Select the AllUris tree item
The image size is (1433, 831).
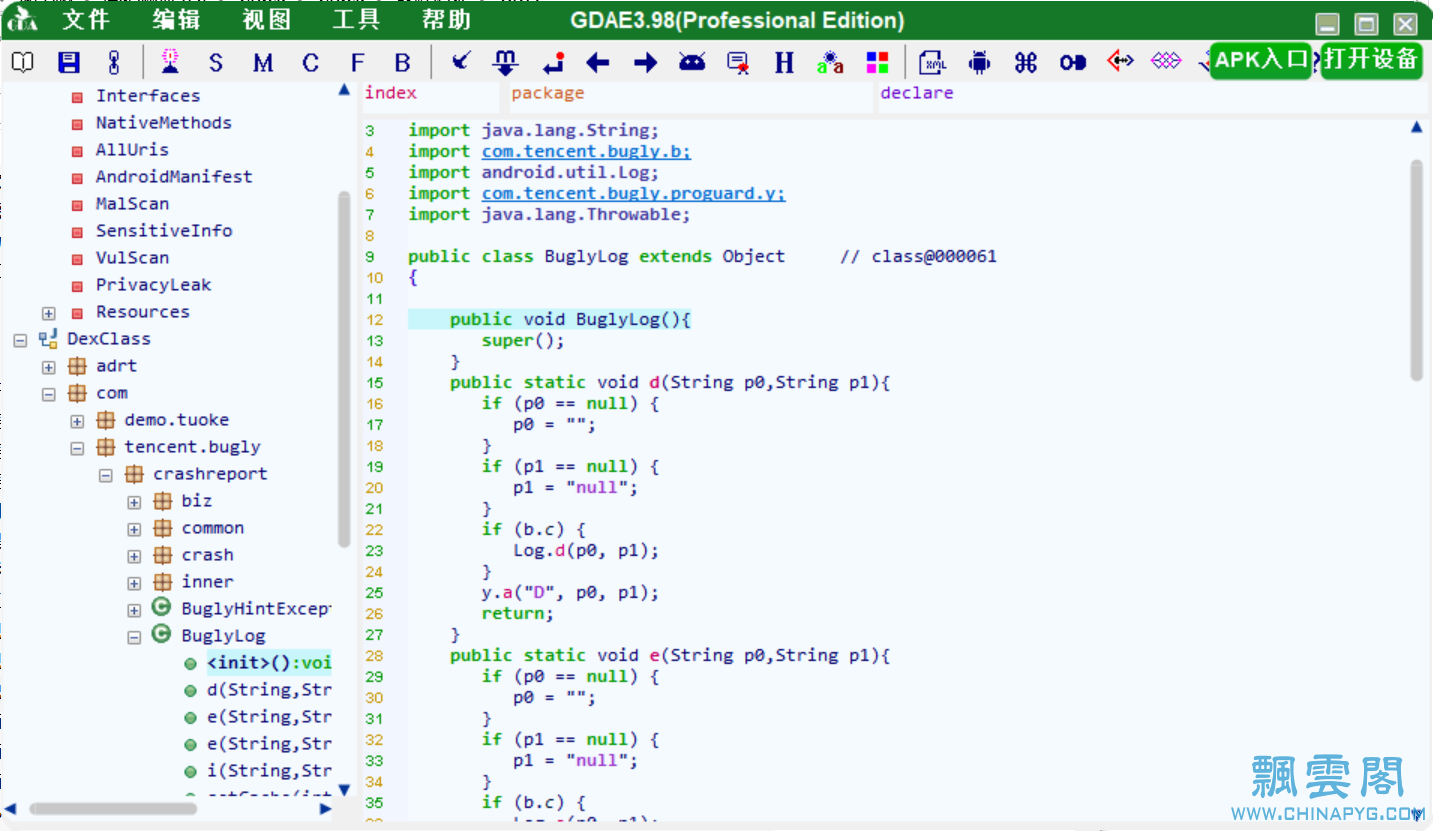click(x=132, y=150)
